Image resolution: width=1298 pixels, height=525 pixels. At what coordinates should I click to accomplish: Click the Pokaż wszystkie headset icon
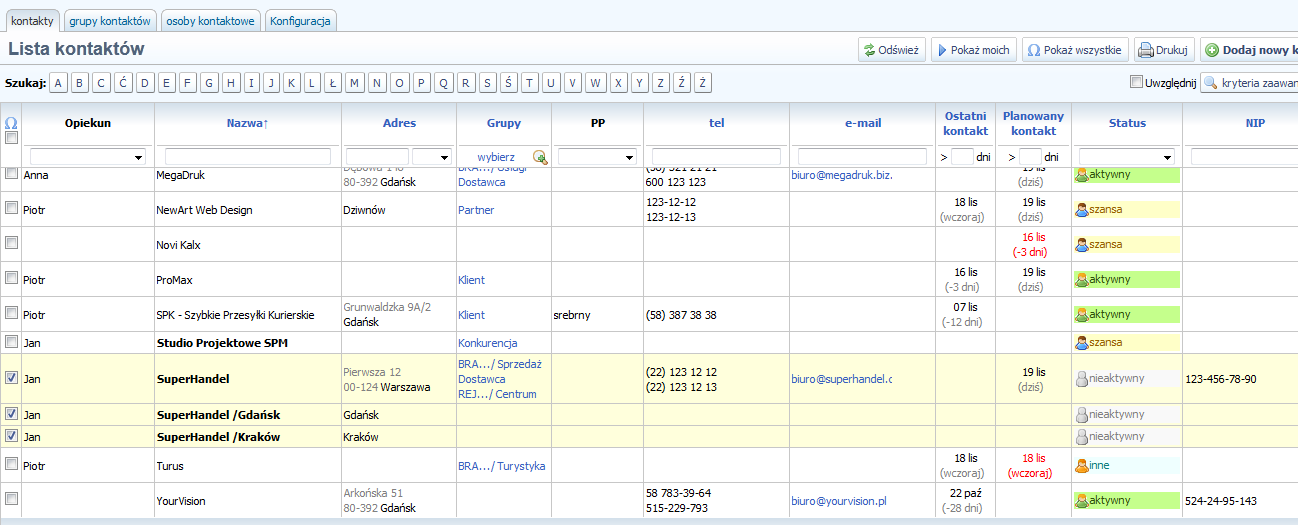click(1034, 50)
